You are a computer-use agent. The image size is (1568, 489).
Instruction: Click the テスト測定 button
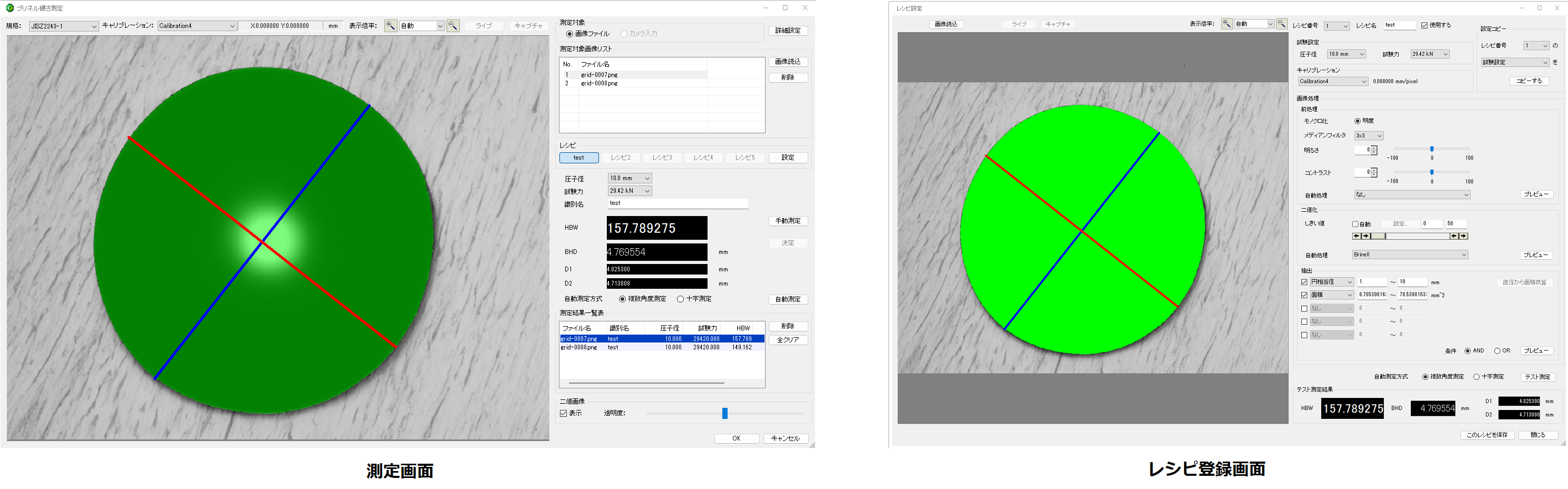(x=1537, y=377)
